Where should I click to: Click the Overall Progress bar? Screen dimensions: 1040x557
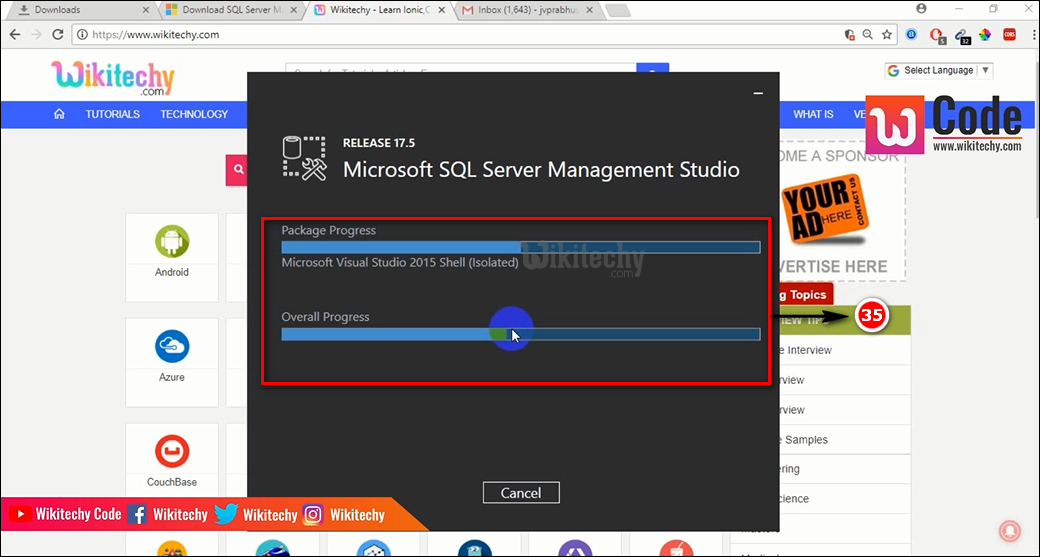point(520,334)
